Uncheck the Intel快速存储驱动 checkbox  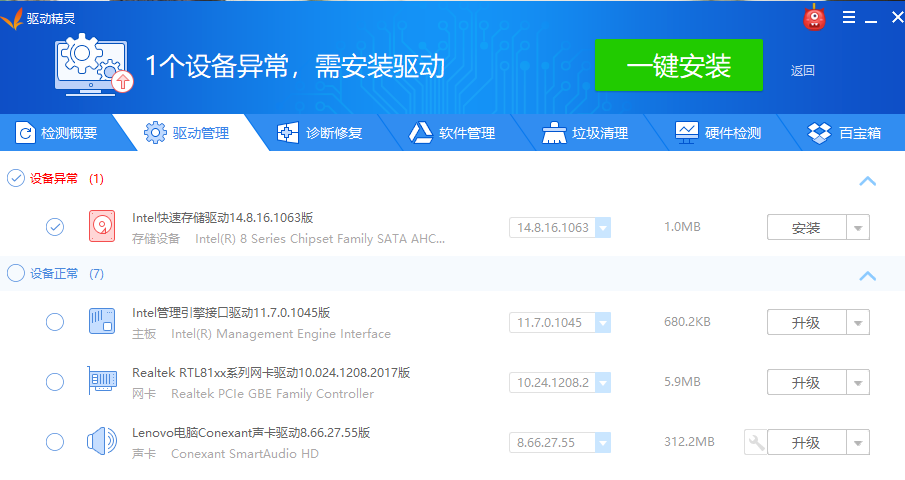point(55,227)
